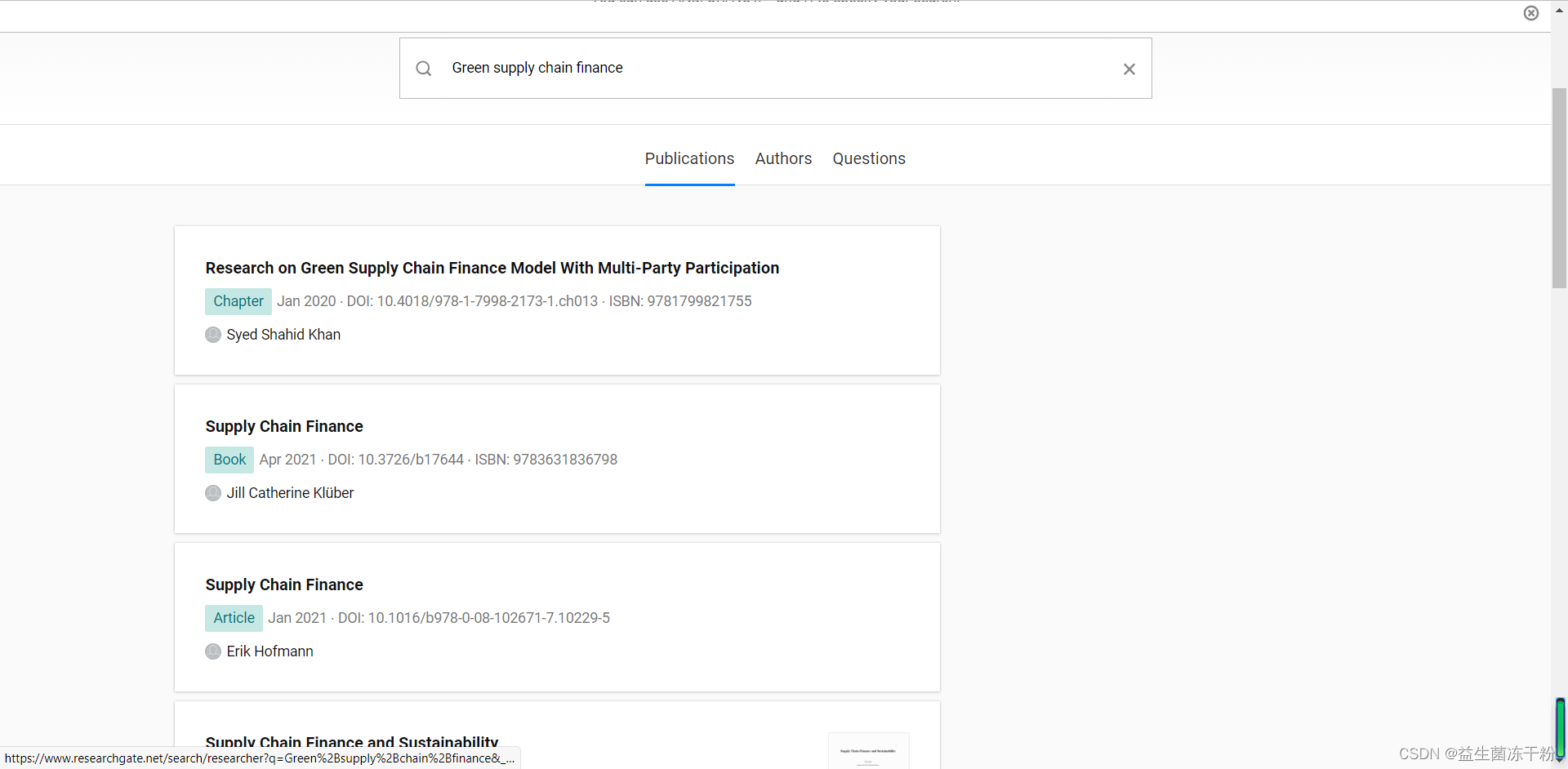The height and width of the screenshot is (769, 1568).
Task: Click DOI 10.4018/978-1-7998-2173-1.ch013 text
Action: pos(472,301)
